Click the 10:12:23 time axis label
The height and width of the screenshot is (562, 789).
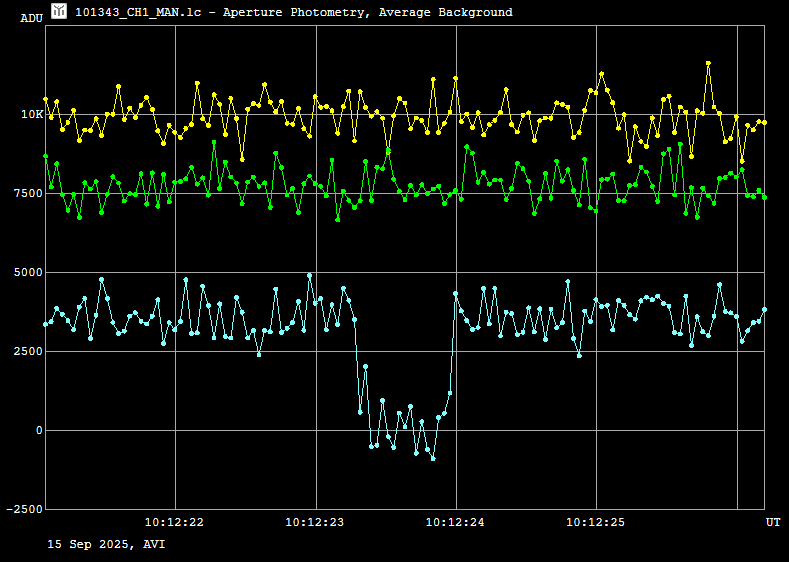(315, 522)
